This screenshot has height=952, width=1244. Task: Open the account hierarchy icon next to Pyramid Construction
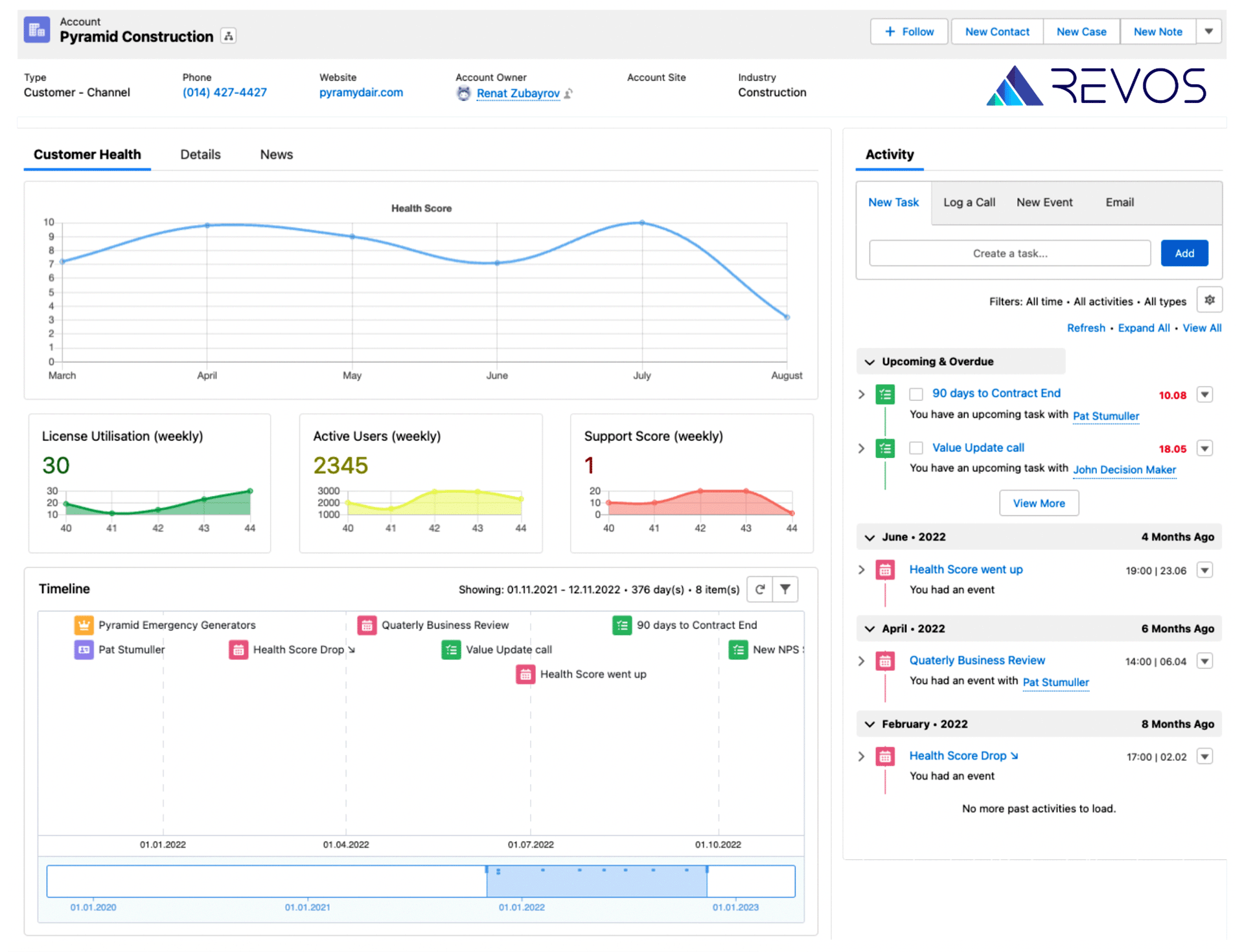tap(228, 36)
